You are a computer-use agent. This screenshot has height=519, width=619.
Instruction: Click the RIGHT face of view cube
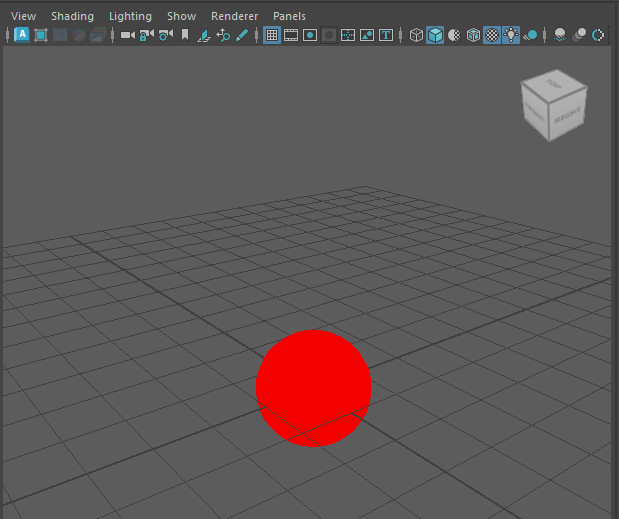(x=568, y=115)
